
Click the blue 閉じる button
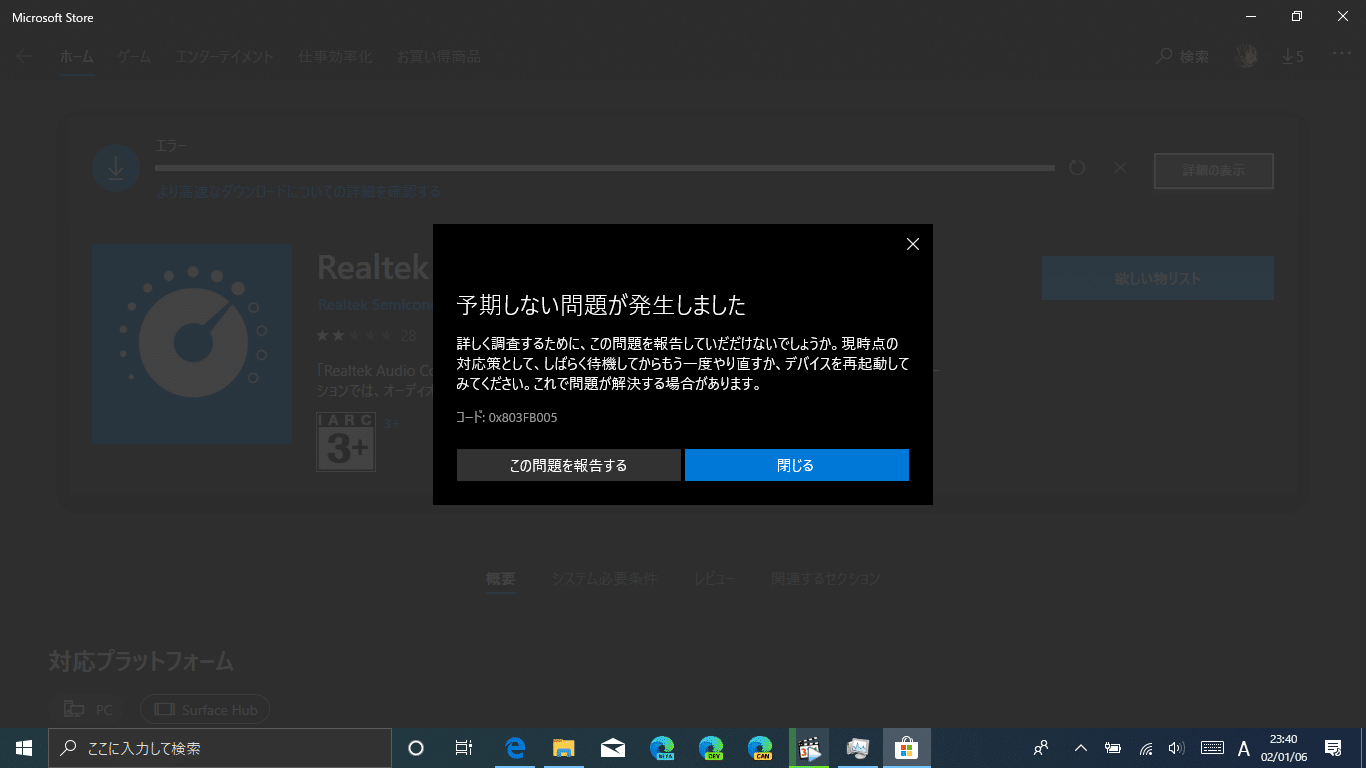click(796, 465)
